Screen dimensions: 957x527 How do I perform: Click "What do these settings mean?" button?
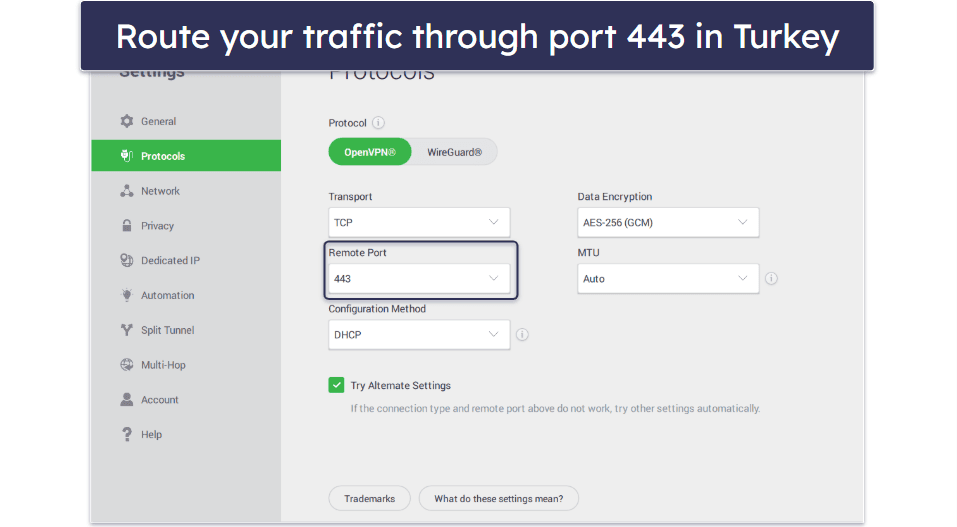(498, 498)
